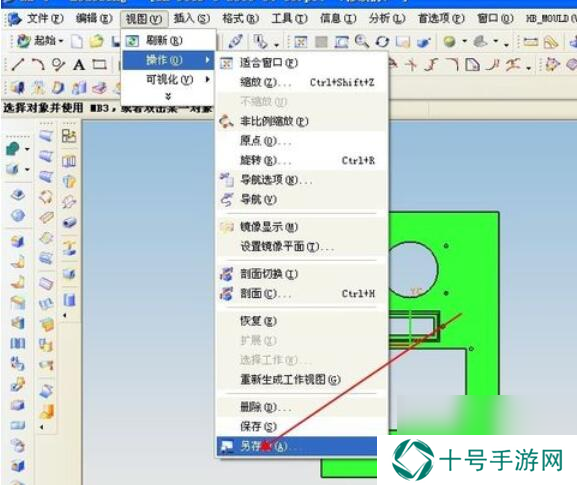Screen dimensions: 577x485
Task: Open the 插入(S) menu
Action: pos(191,18)
